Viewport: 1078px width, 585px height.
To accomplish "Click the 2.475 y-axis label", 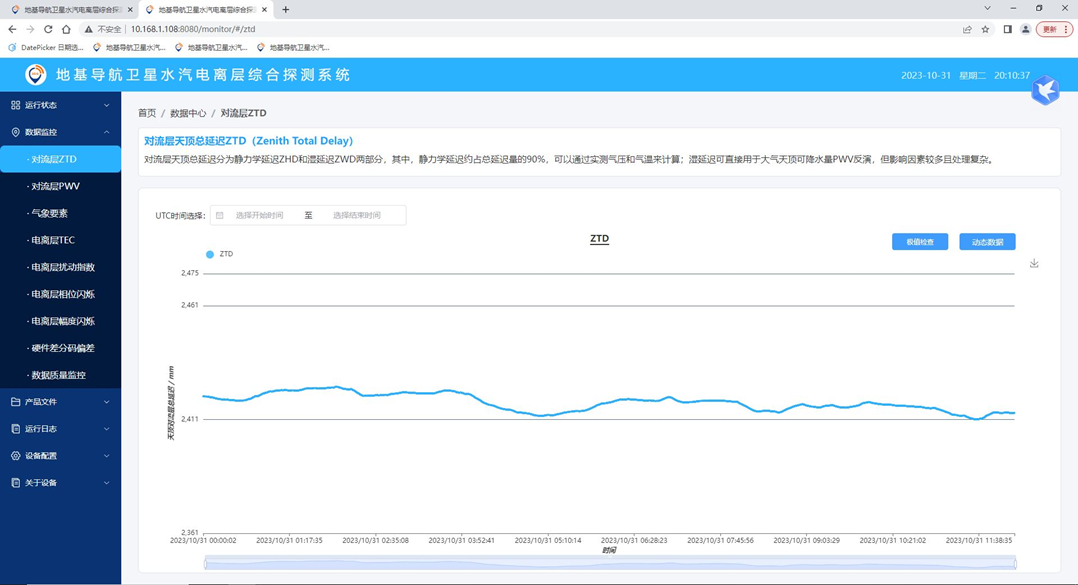I will (190, 273).
